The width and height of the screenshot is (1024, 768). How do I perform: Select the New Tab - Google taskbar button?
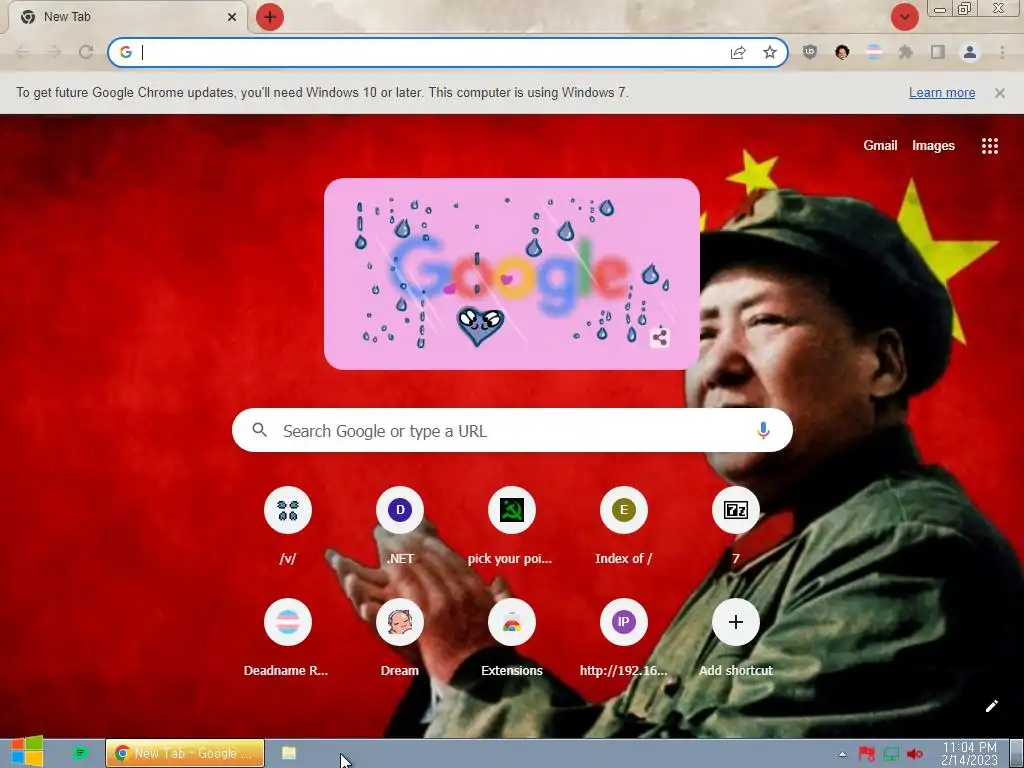coord(185,753)
